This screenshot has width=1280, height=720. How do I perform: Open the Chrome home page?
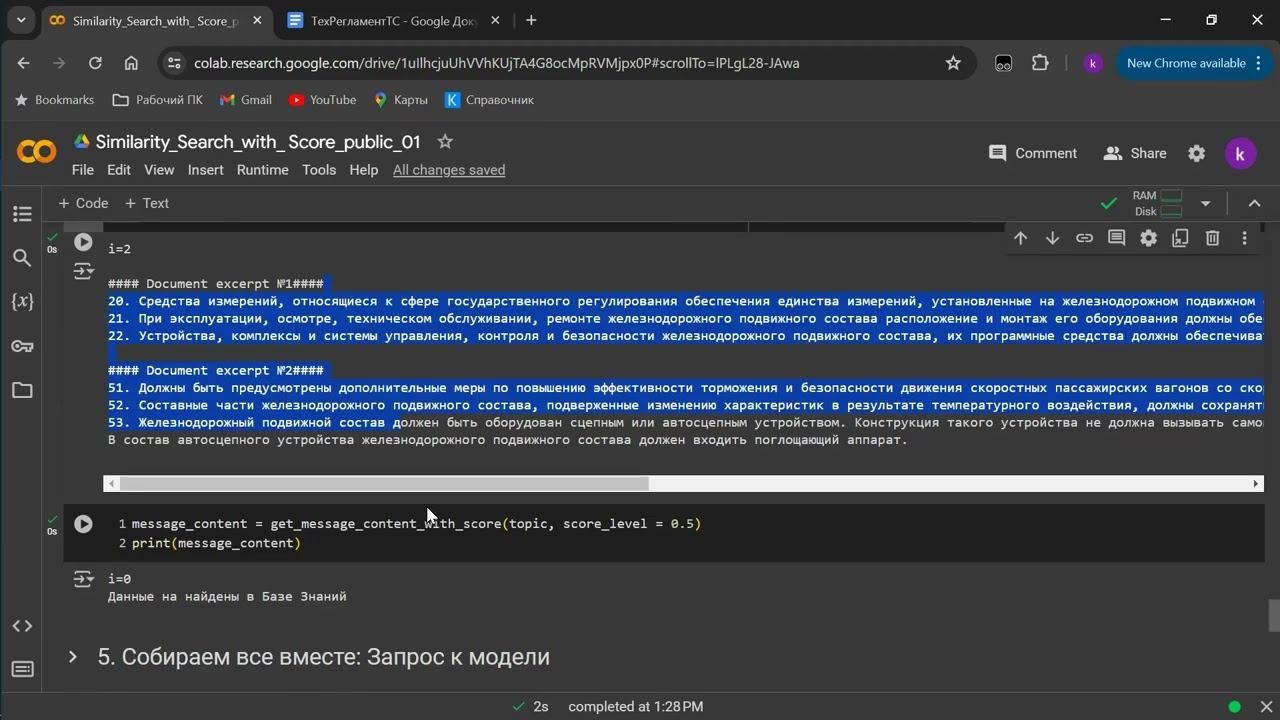pos(131,63)
